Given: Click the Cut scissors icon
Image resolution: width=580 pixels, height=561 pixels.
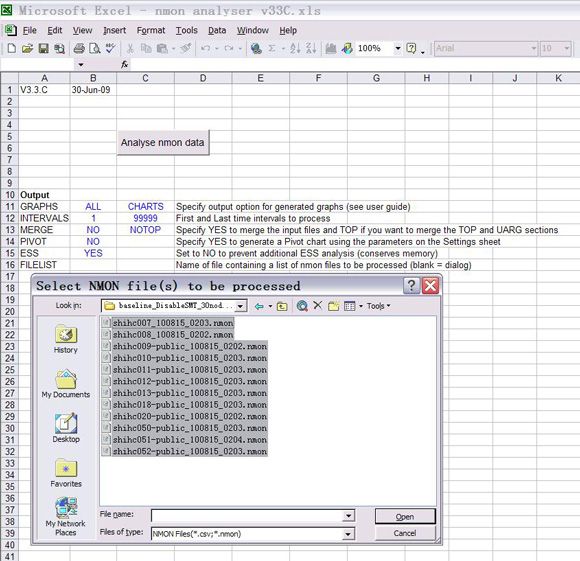Looking at the screenshot, I should click(130, 48).
